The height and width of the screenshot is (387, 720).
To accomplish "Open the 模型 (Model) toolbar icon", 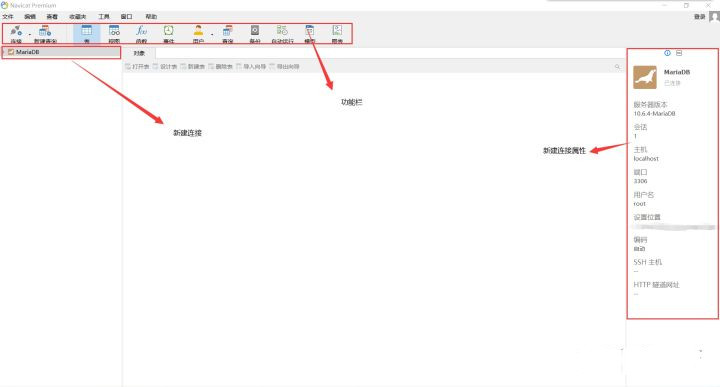I will 310,34.
